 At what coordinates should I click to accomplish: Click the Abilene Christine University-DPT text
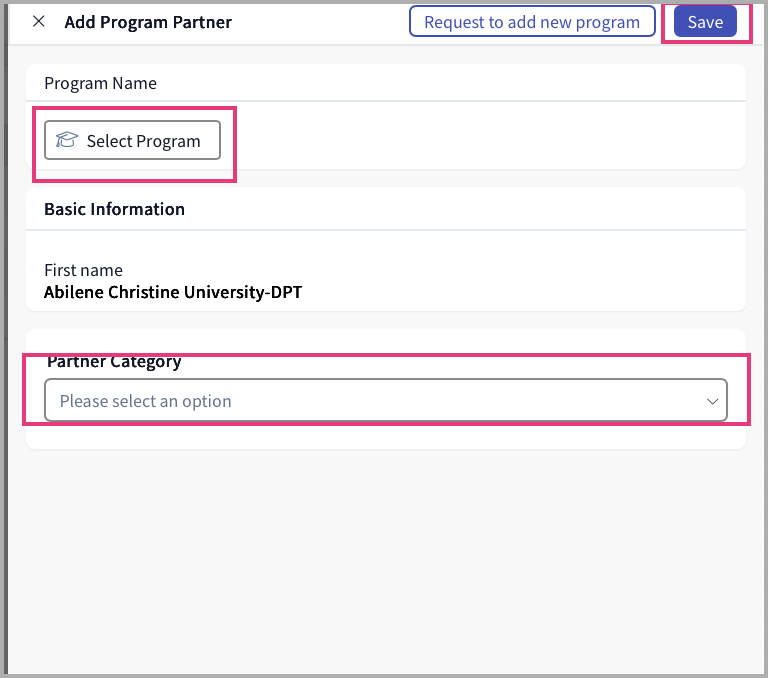173,293
